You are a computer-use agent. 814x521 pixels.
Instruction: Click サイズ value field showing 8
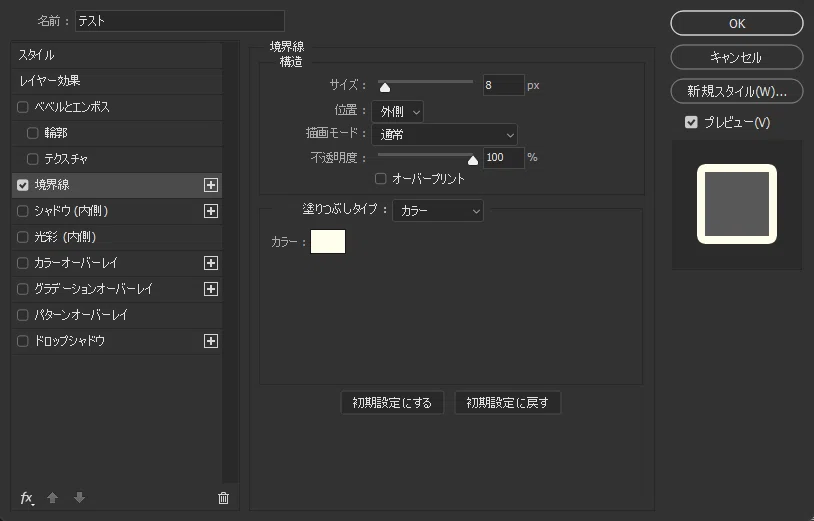pos(503,85)
